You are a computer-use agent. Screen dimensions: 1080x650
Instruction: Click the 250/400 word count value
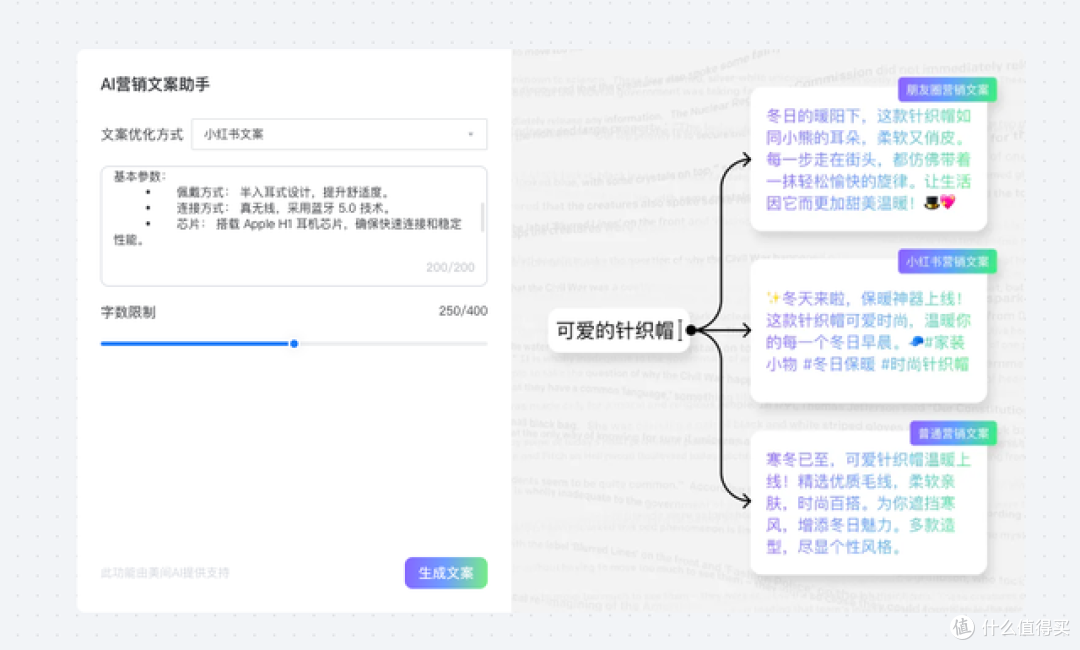[463, 311]
